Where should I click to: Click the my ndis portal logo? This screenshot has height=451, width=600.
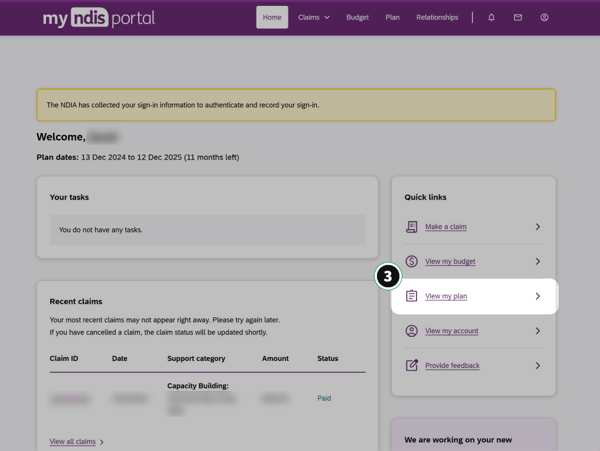(x=99, y=18)
